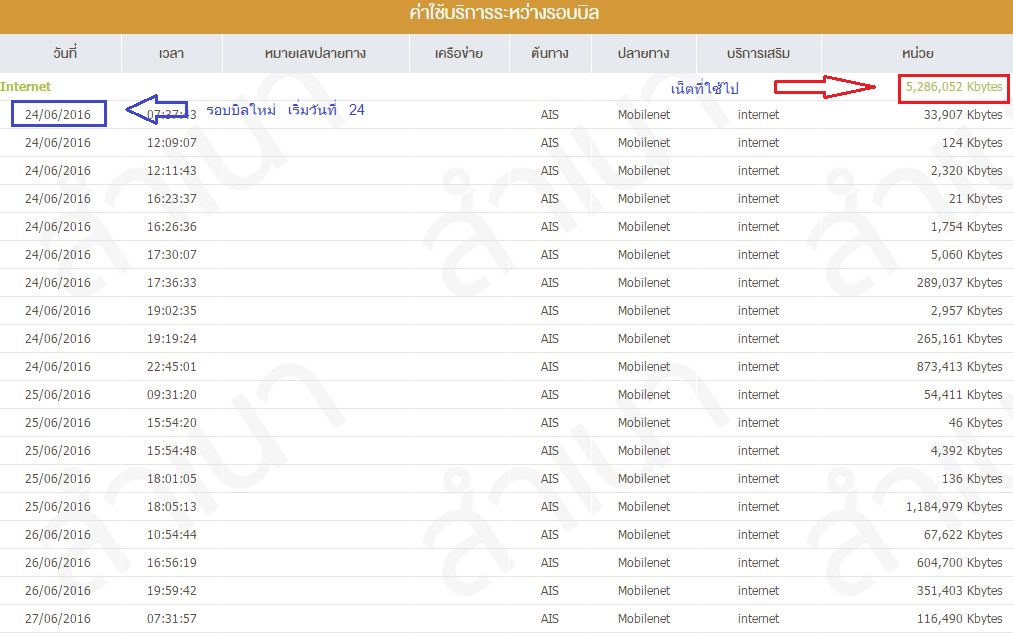The width and height of the screenshot is (1013, 637).
Task: Select time 18:05:13 cell
Action: click(172, 506)
